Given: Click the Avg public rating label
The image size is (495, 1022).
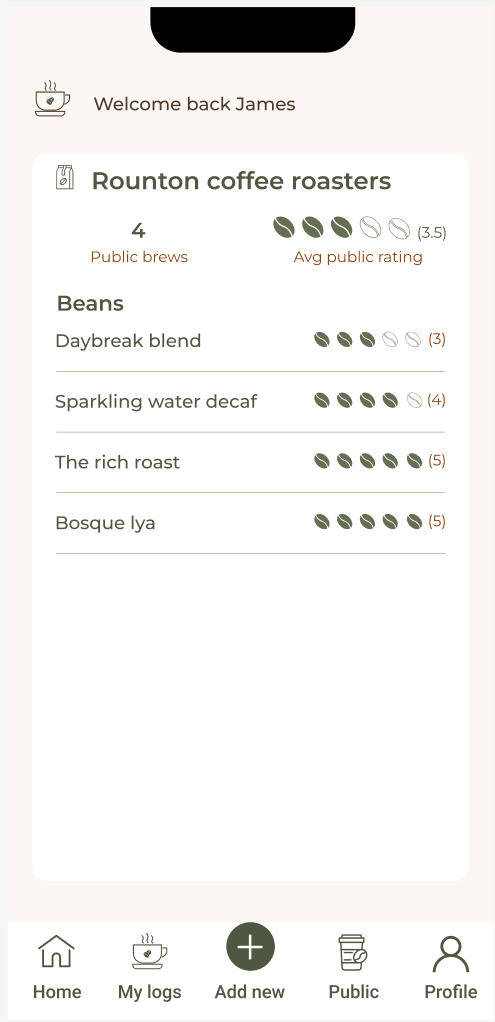Looking at the screenshot, I should click(x=358, y=257).
